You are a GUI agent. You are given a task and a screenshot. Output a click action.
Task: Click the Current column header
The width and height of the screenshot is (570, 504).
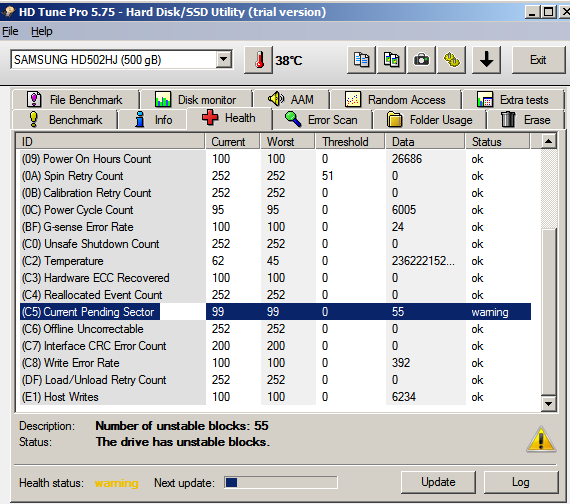pyautogui.click(x=233, y=141)
